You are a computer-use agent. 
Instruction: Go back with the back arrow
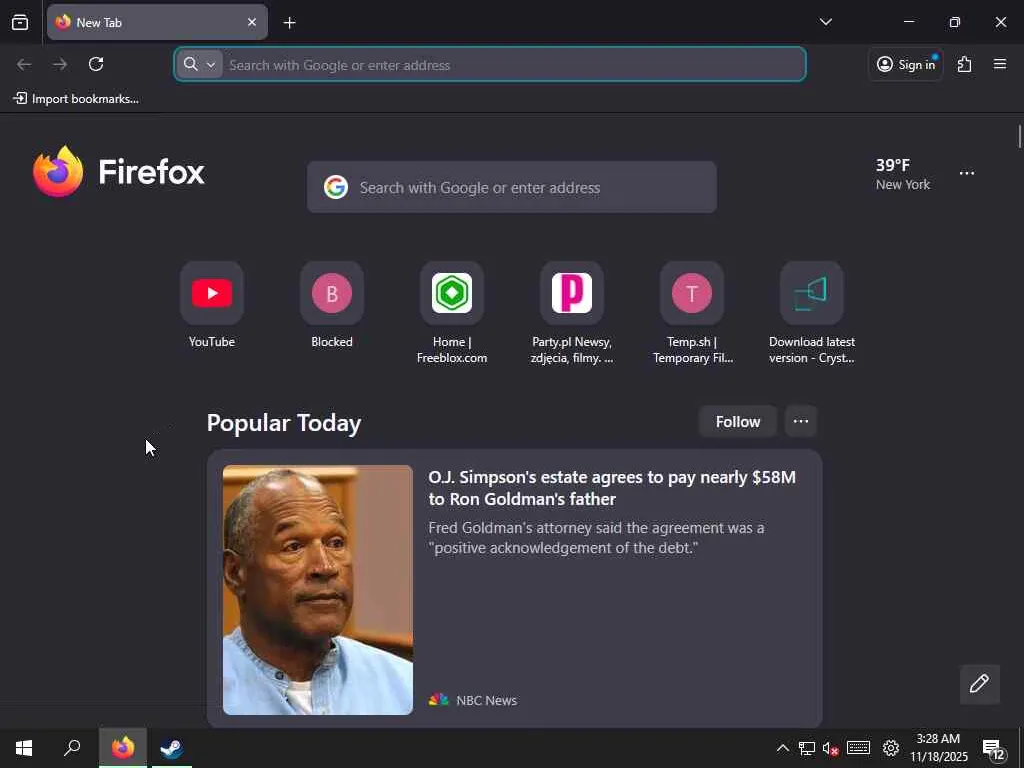click(x=24, y=64)
